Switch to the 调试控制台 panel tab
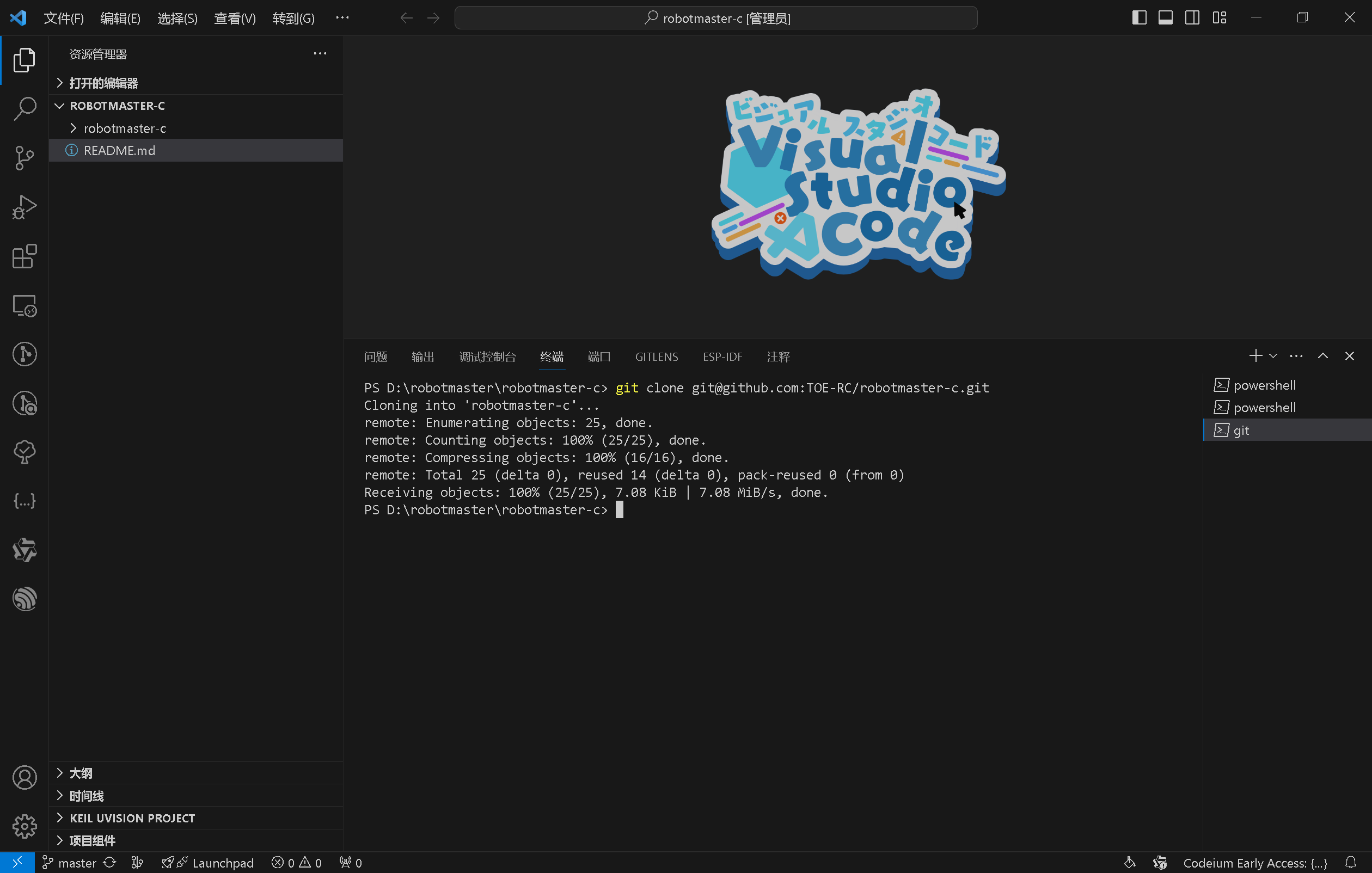This screenshot has width=1372, height=873. pyautogui.click(x=488, y=356)
